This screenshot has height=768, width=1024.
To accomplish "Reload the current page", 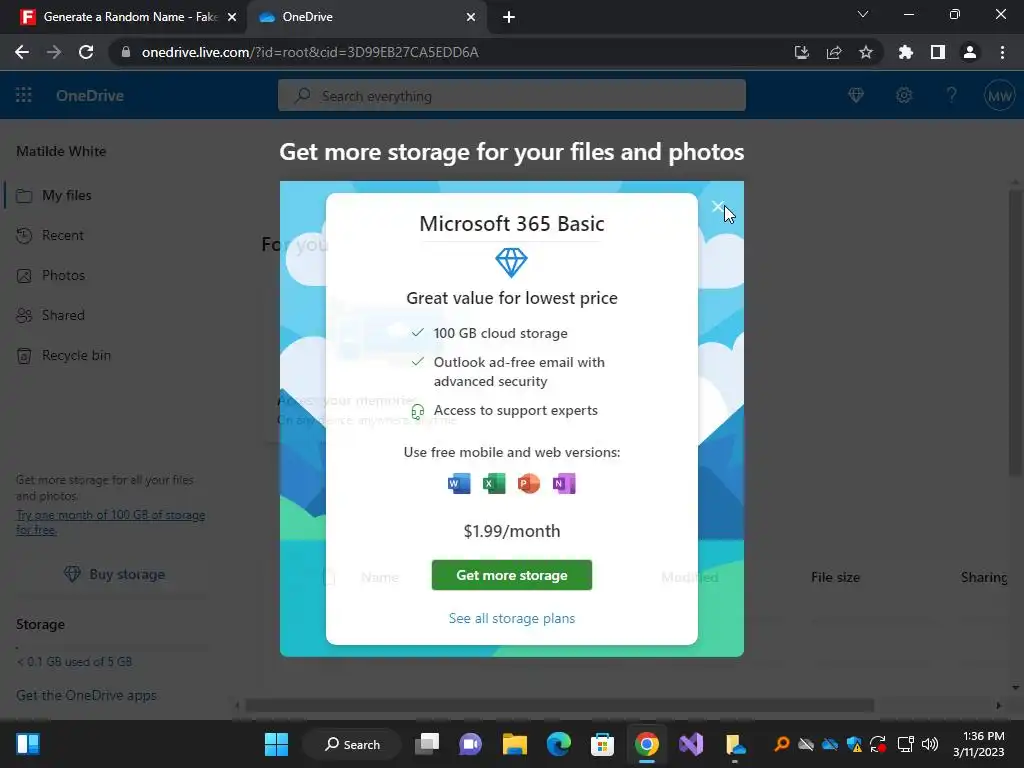I will click(x=86, y=52).
